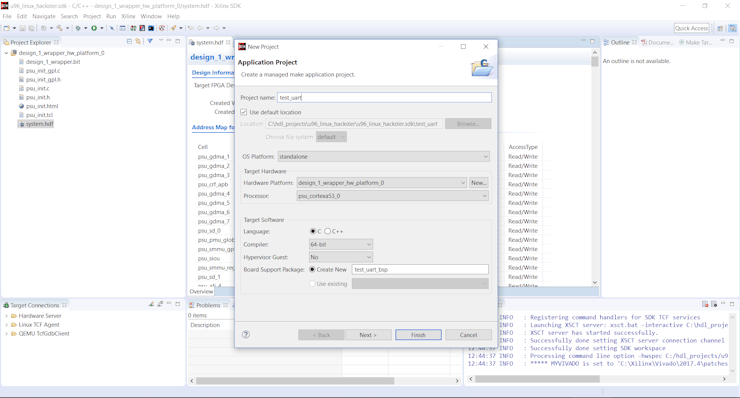
Task: Switch to the Target Connections tab
Action: [35, 305]
